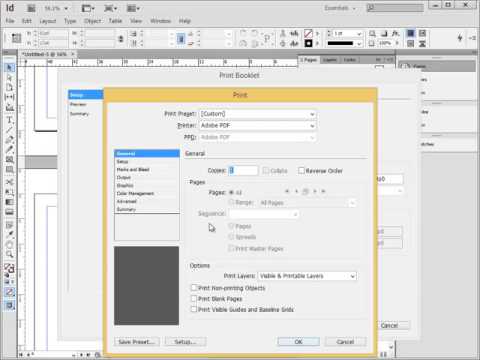
Task: Switch to the Layers panel tab
Action: (x=330, y=60)
